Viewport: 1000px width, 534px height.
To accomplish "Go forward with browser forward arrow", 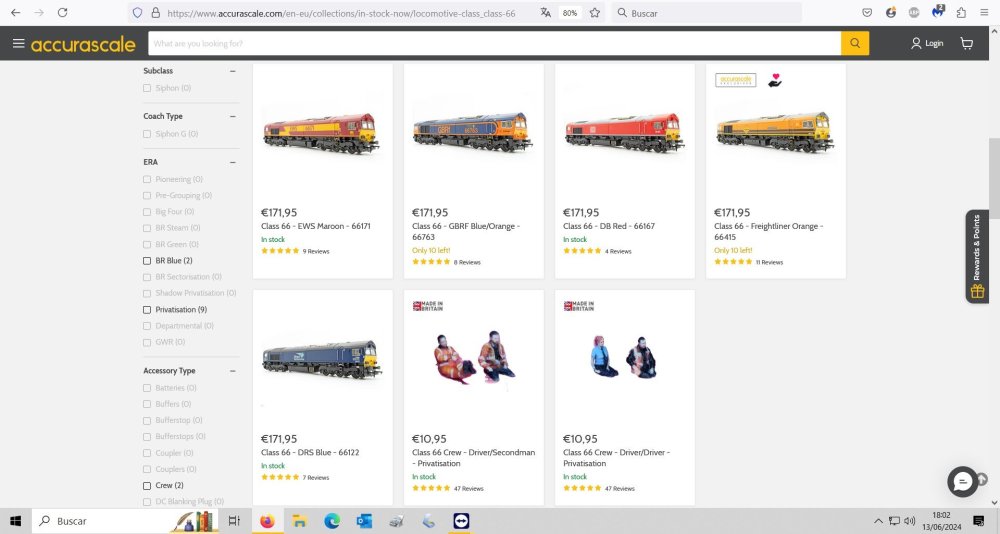I will point(39,13).
